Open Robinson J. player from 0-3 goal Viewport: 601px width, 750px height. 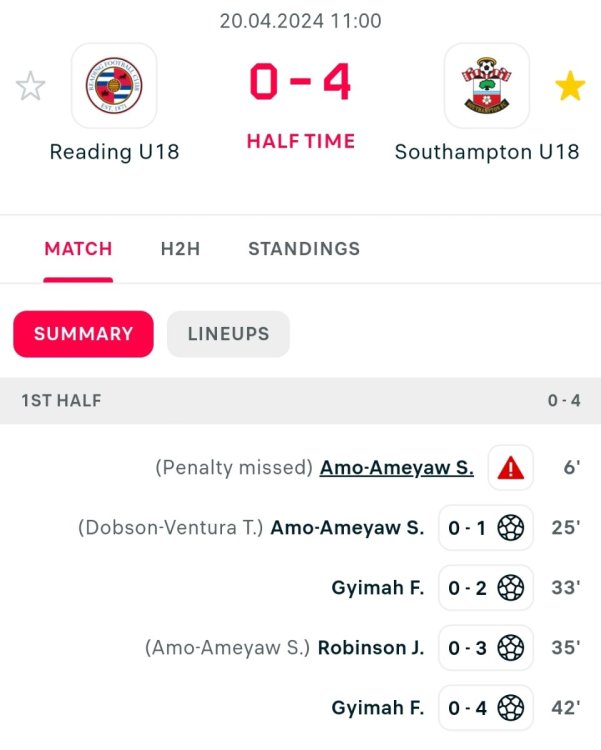(x=371, y=648)
